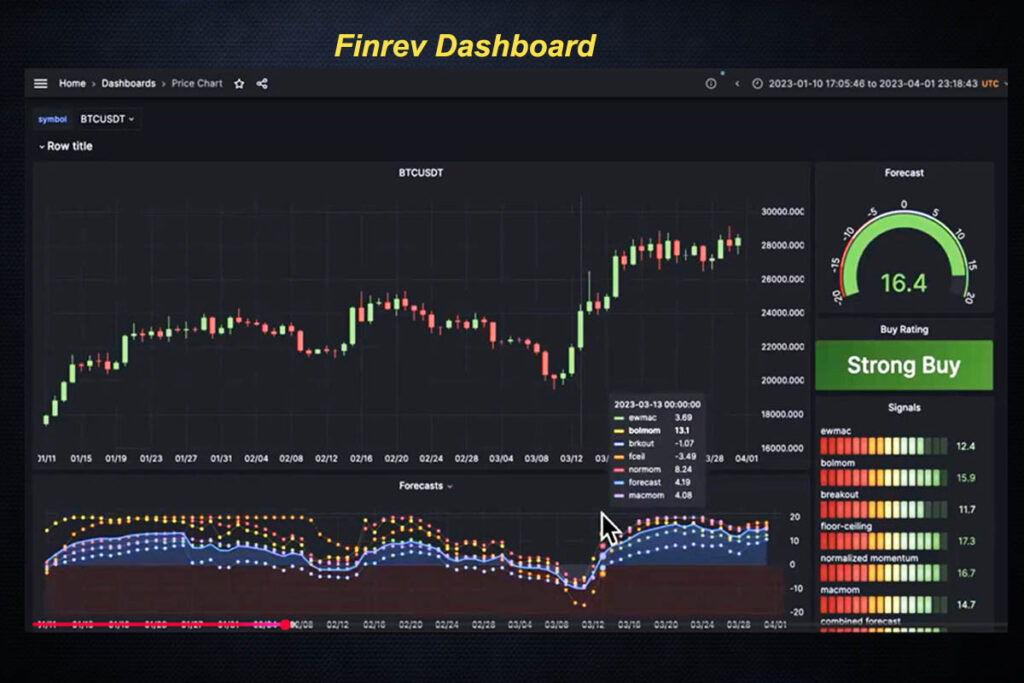The height and width of the screenshot is (683, 1024).
Task: Open the main navigation hamburger menu
Action: coord(38,83)
